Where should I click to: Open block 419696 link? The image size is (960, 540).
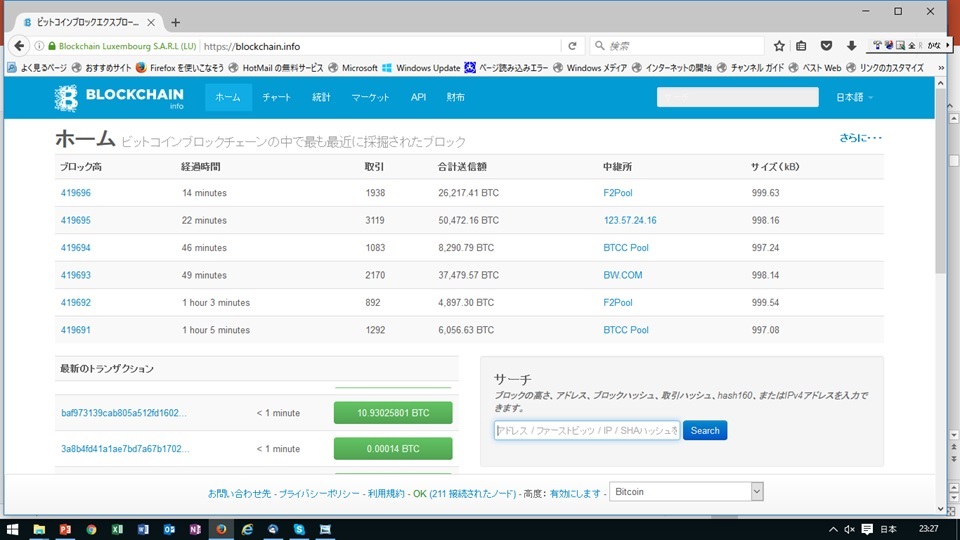tap(76, 193)
